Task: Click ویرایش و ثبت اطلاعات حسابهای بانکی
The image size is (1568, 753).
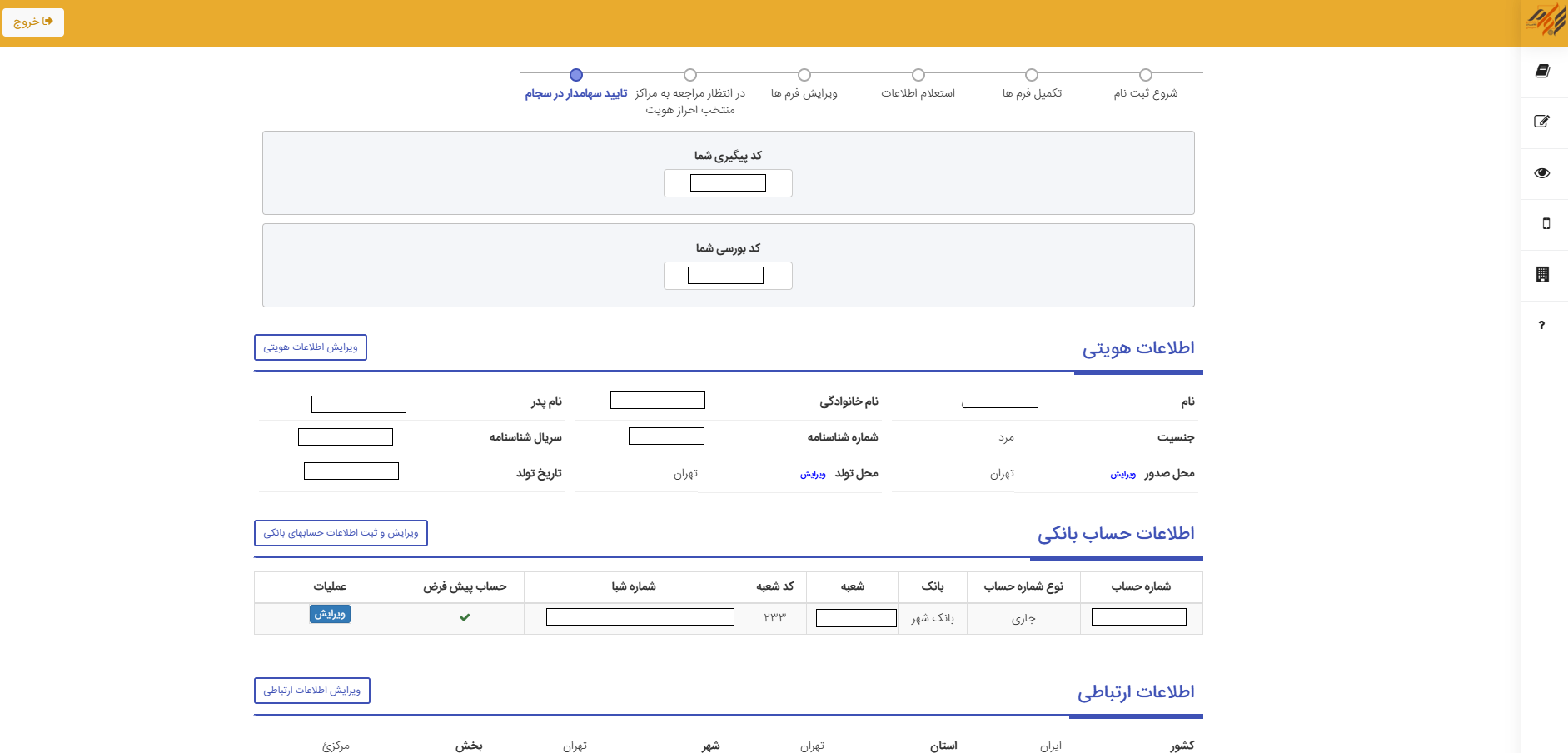Action: [341, 533]
